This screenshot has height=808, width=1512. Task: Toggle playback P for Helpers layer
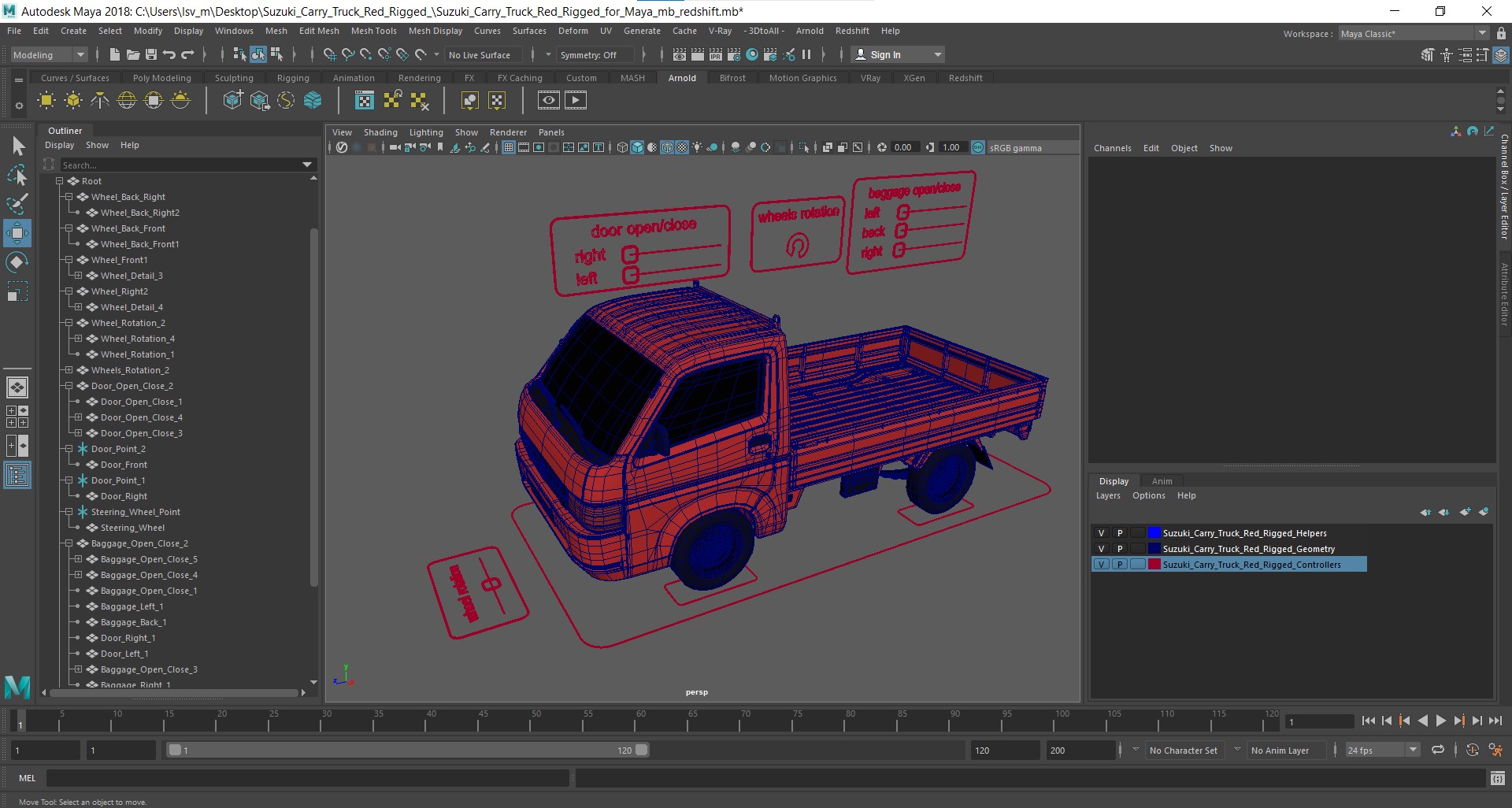coord(1119,533)
